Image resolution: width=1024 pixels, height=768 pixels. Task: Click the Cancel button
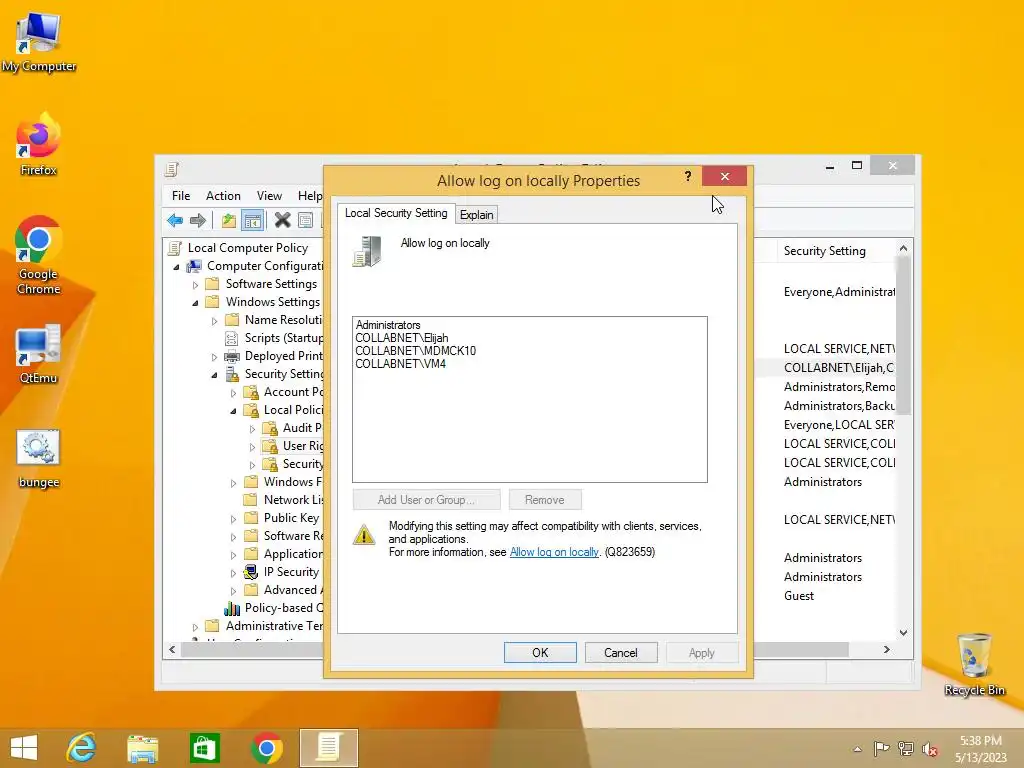(x=620, y=652)
